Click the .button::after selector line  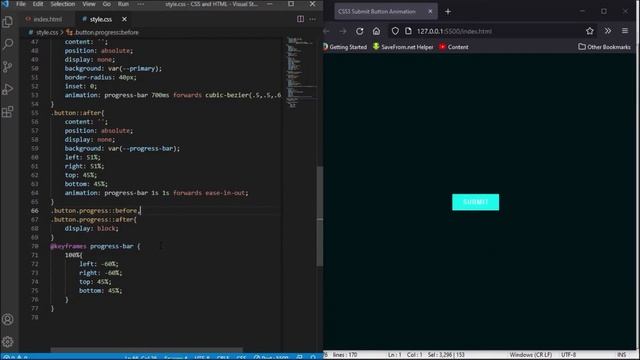(x=78, y=113)
